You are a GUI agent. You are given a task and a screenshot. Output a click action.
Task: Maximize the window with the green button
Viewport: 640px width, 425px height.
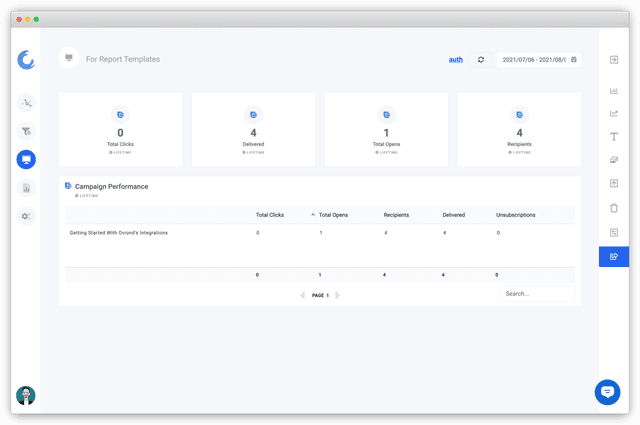pos(36,19)
